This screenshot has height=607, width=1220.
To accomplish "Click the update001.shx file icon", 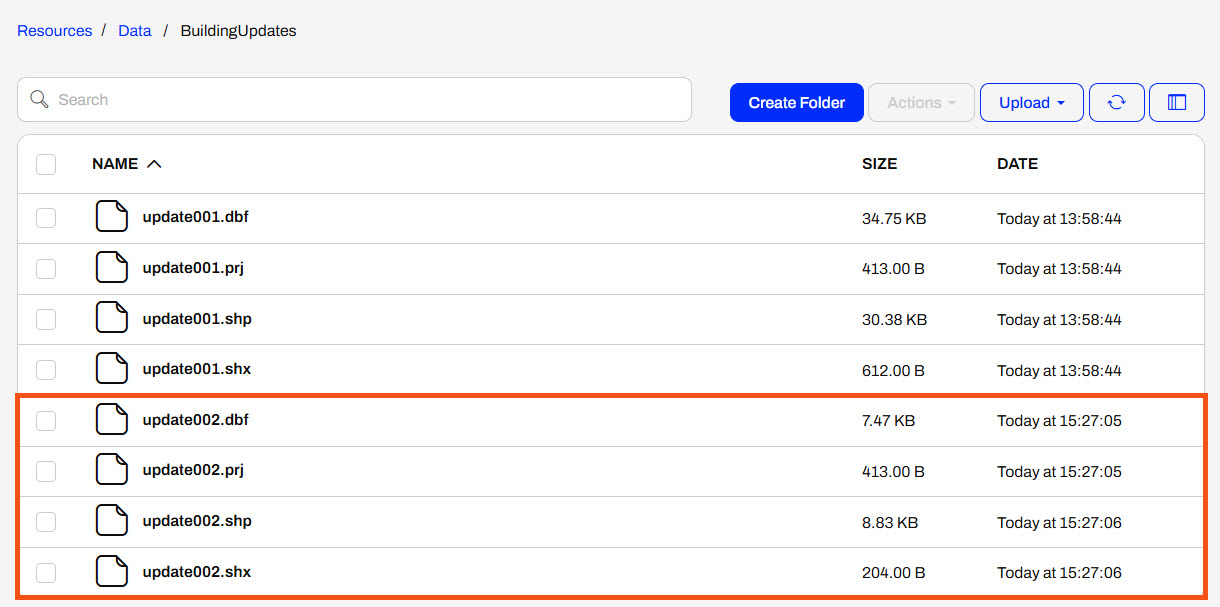I will (x=112, y=369).
